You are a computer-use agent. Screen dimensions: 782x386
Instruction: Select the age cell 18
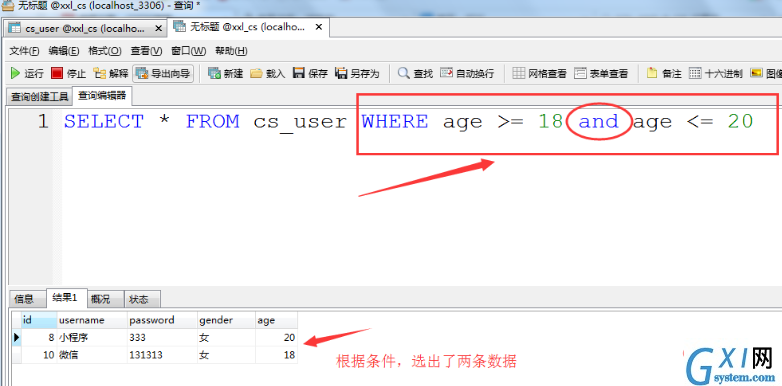coord(276,355)
